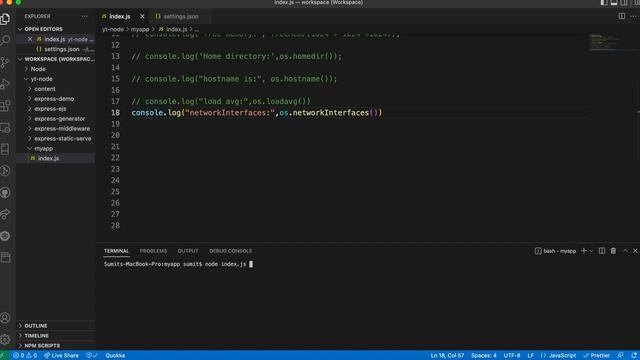Viewport: 640px width, 360px height.
Task: Click yt-node in the breadcrumb
Action: coord(113,29)
